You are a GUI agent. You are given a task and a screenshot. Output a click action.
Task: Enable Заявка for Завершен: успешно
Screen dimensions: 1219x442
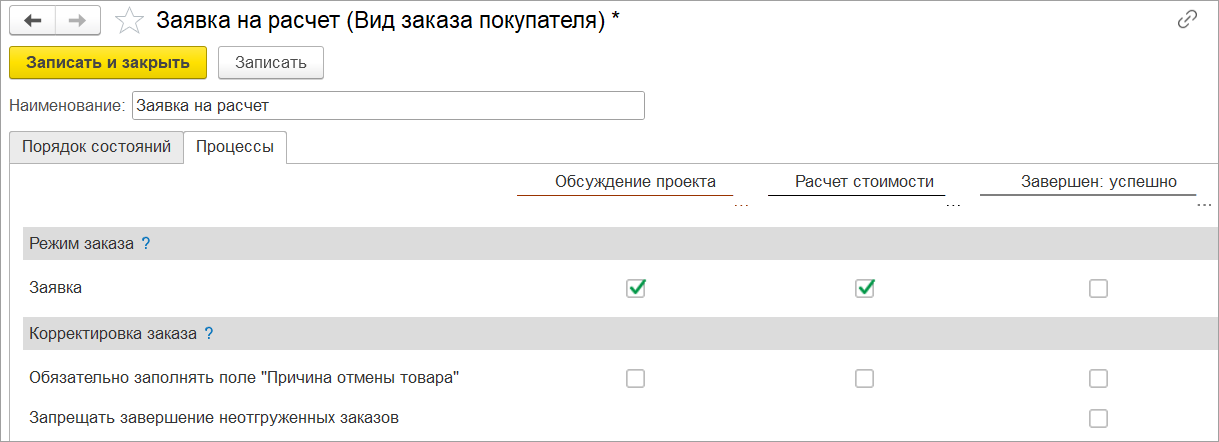pyautogui.click(x=1098, y=288)
